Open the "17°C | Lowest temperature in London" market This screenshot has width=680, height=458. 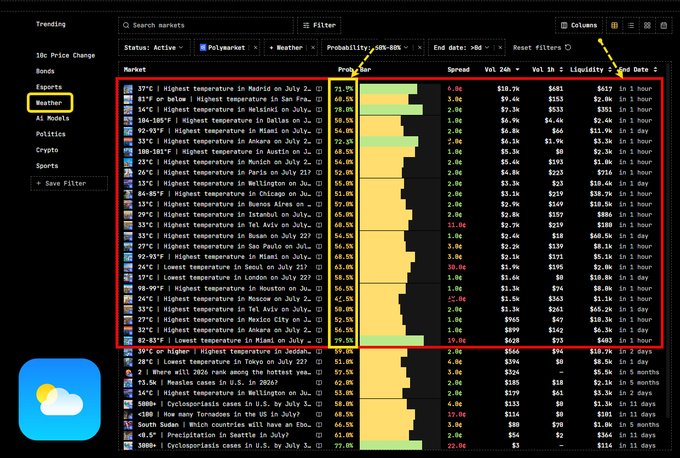224,278
